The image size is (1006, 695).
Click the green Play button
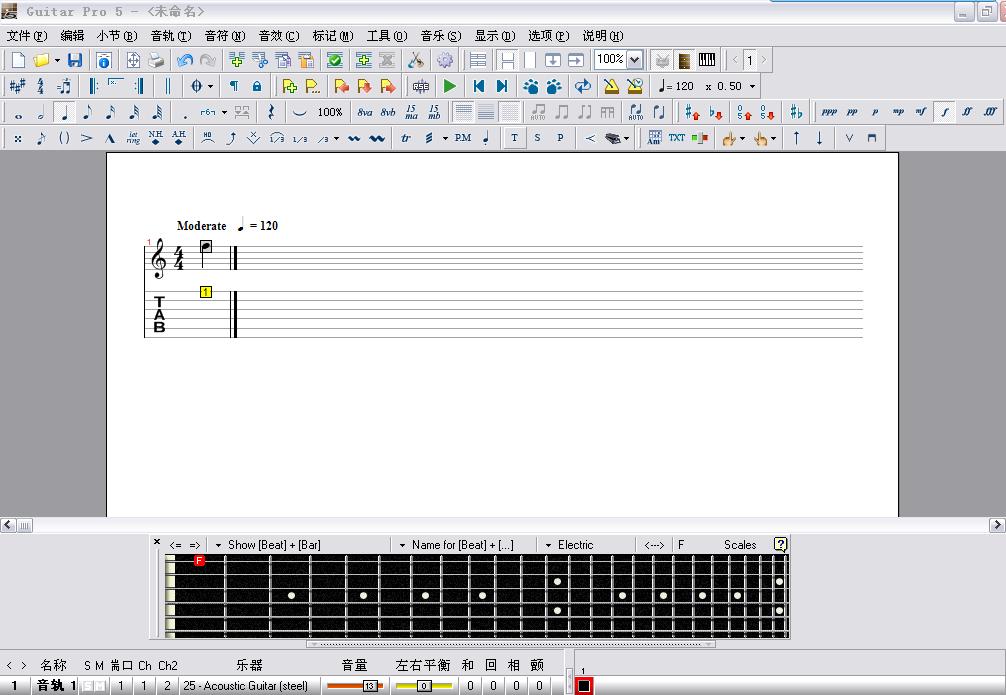pos(450,86)
